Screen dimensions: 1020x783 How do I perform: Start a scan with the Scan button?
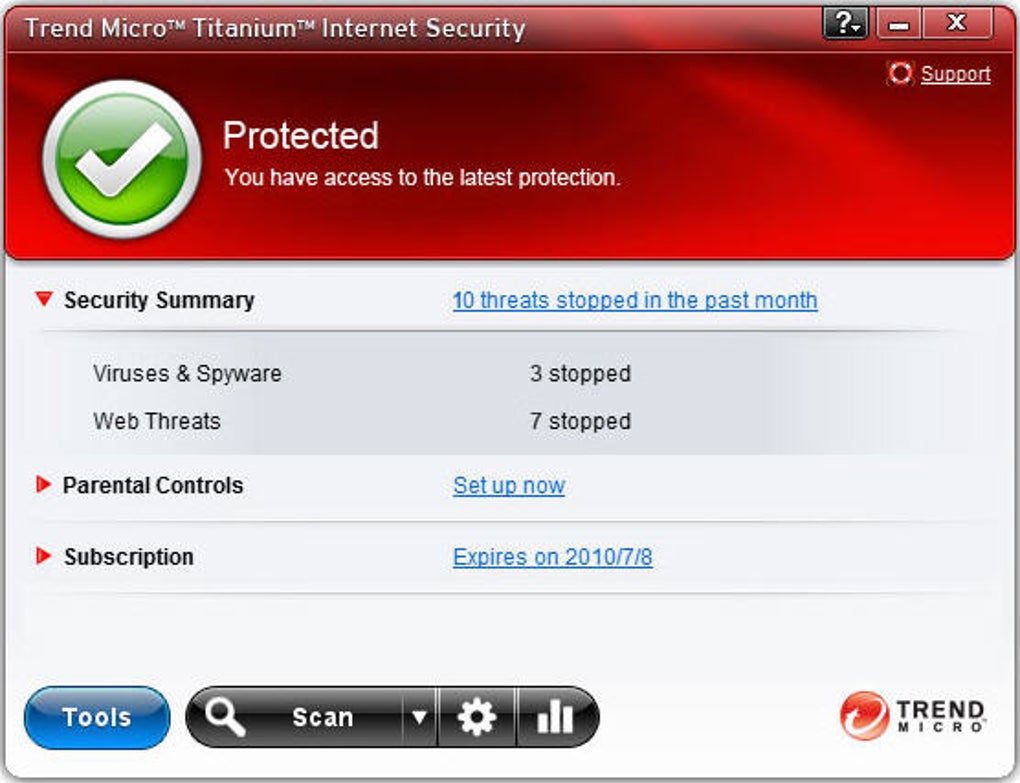[x=322, y=717]
